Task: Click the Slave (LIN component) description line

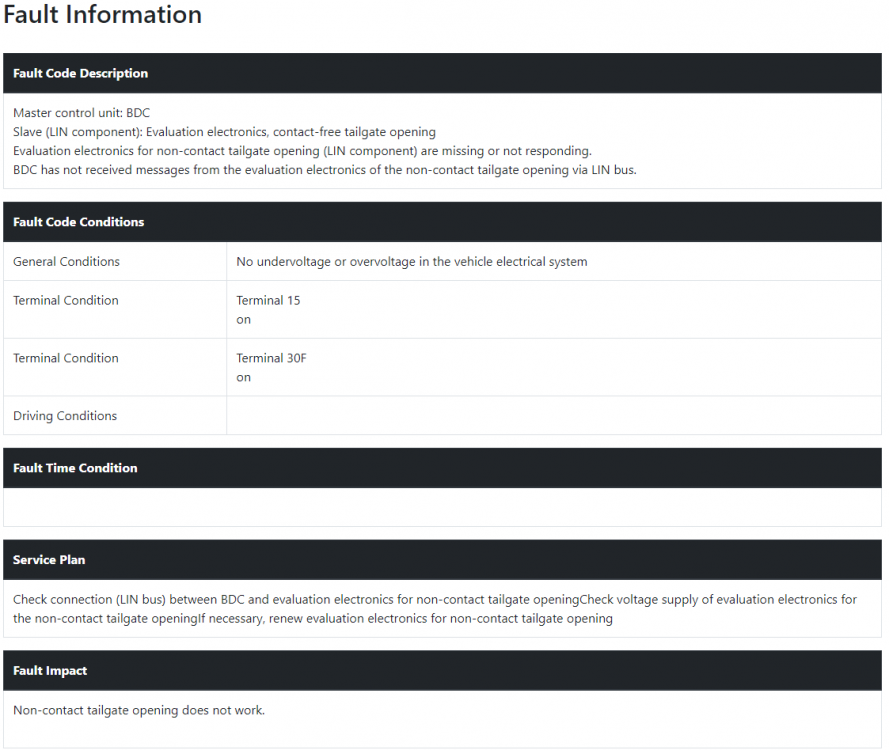Action: click(225, 132)
